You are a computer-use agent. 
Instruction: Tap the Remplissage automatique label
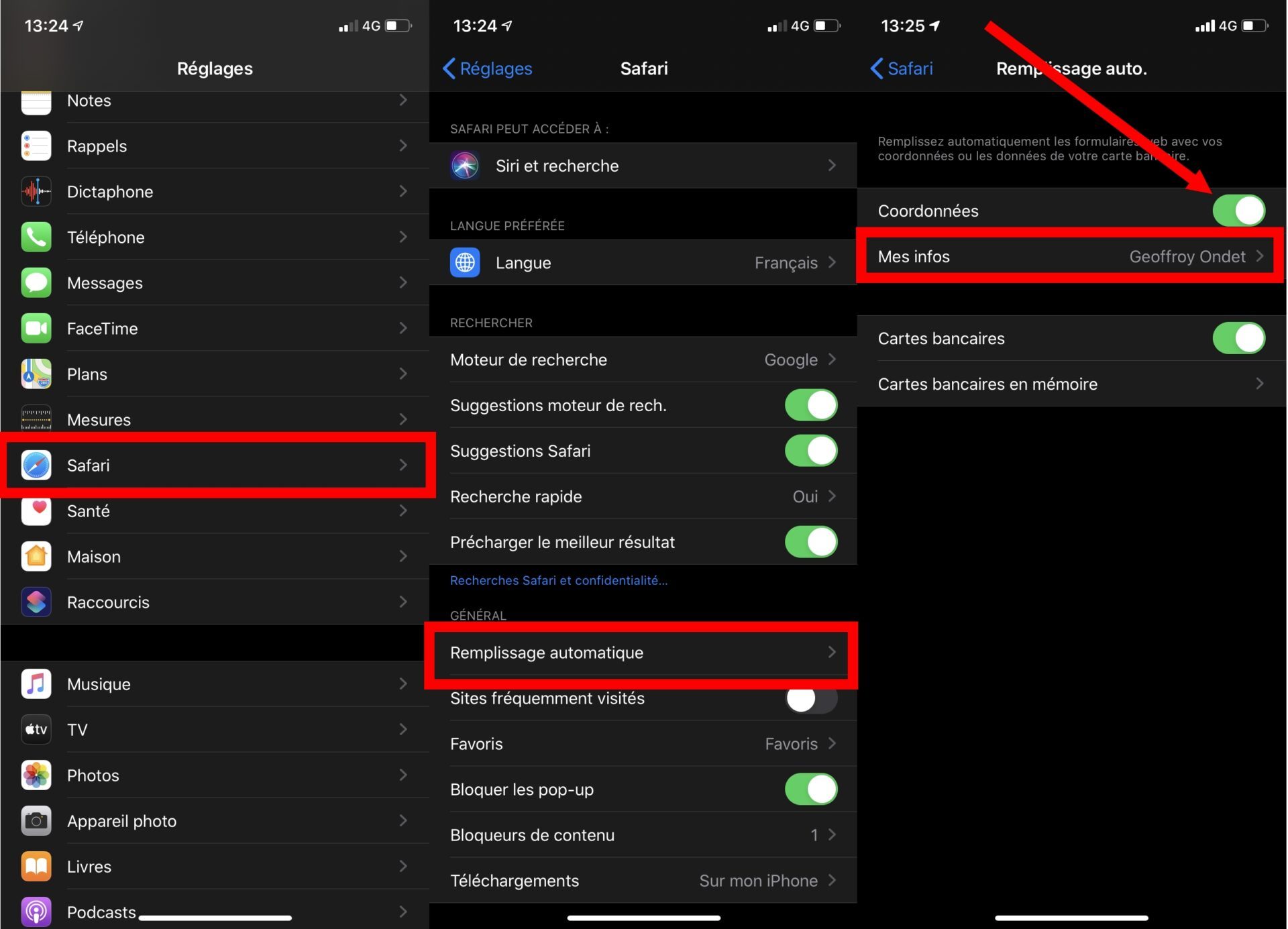pyautogui.click(x=547, y=653)
